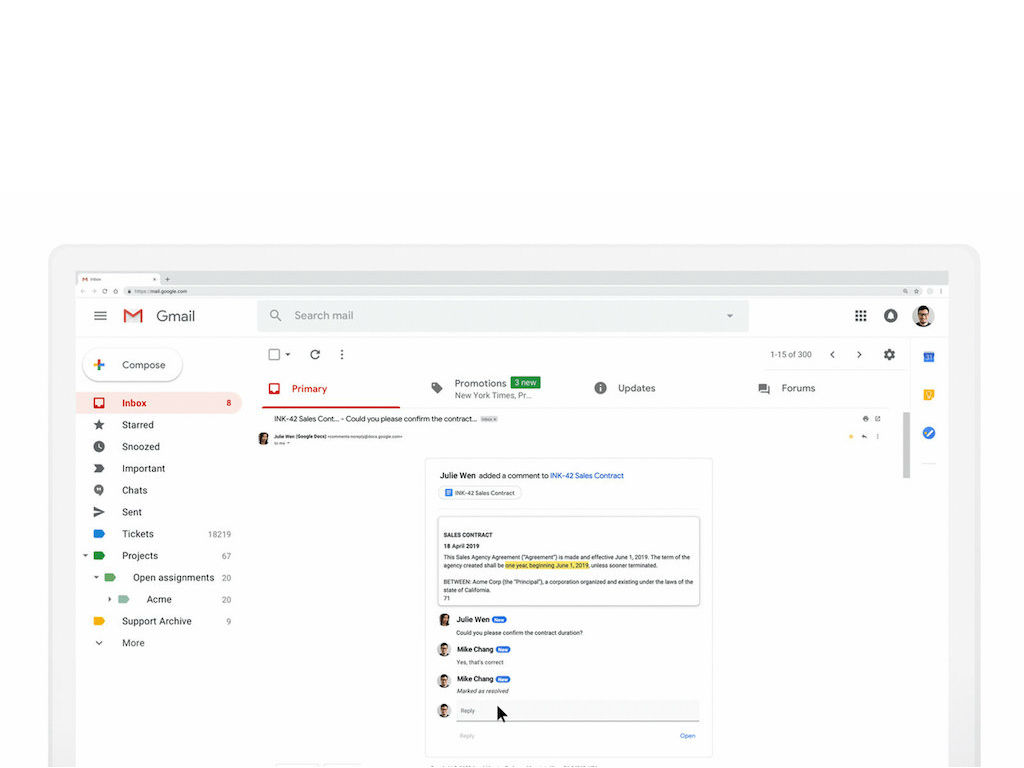Open the Google apps grid
This screenshot has width=1024, height=768.
click(860, 315)
